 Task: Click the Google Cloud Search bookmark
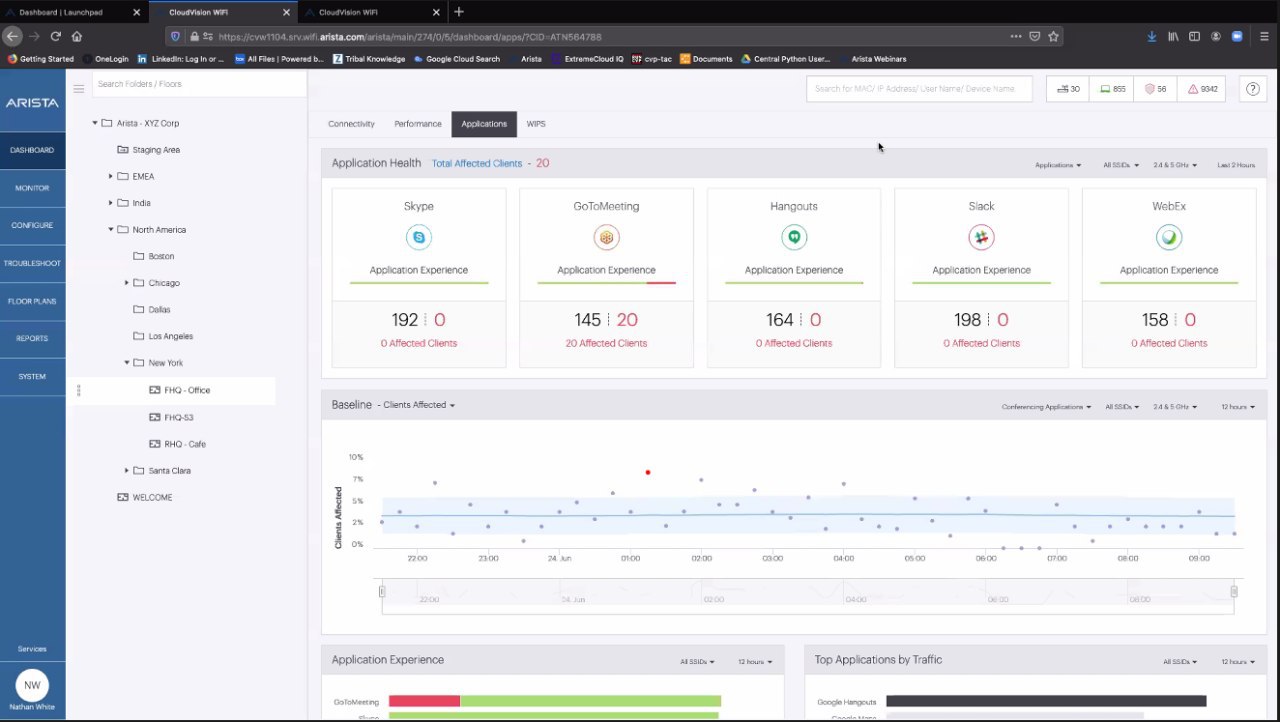[457, 59]
